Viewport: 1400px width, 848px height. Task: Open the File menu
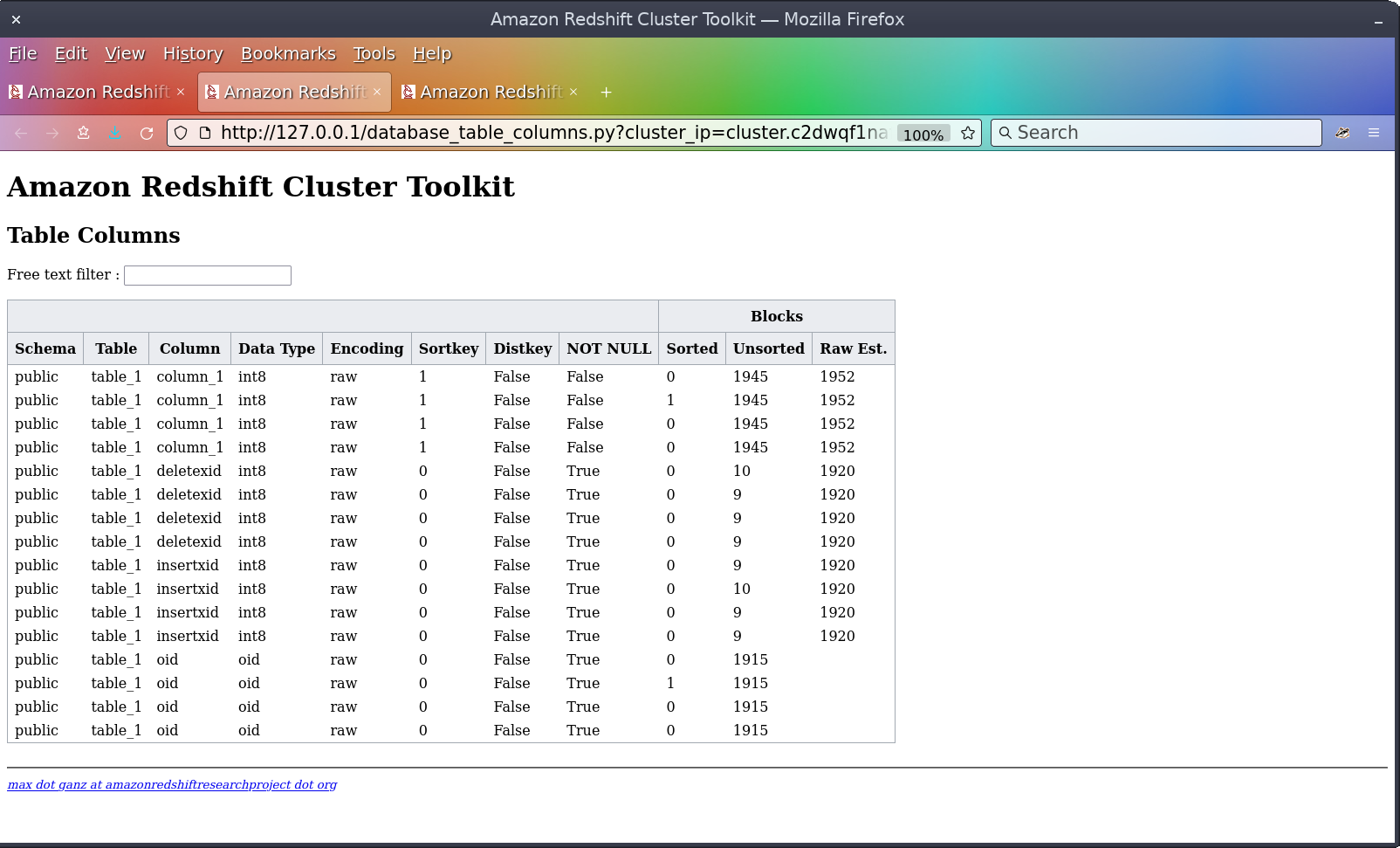pyautogui.click(x=23, y=53)
